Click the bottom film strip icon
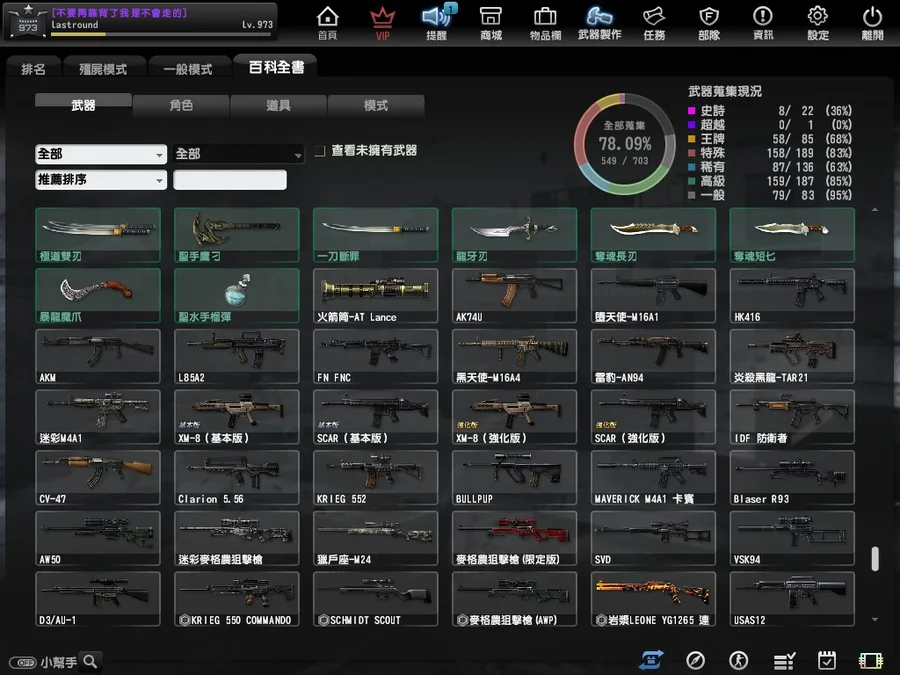 [871, 661]
